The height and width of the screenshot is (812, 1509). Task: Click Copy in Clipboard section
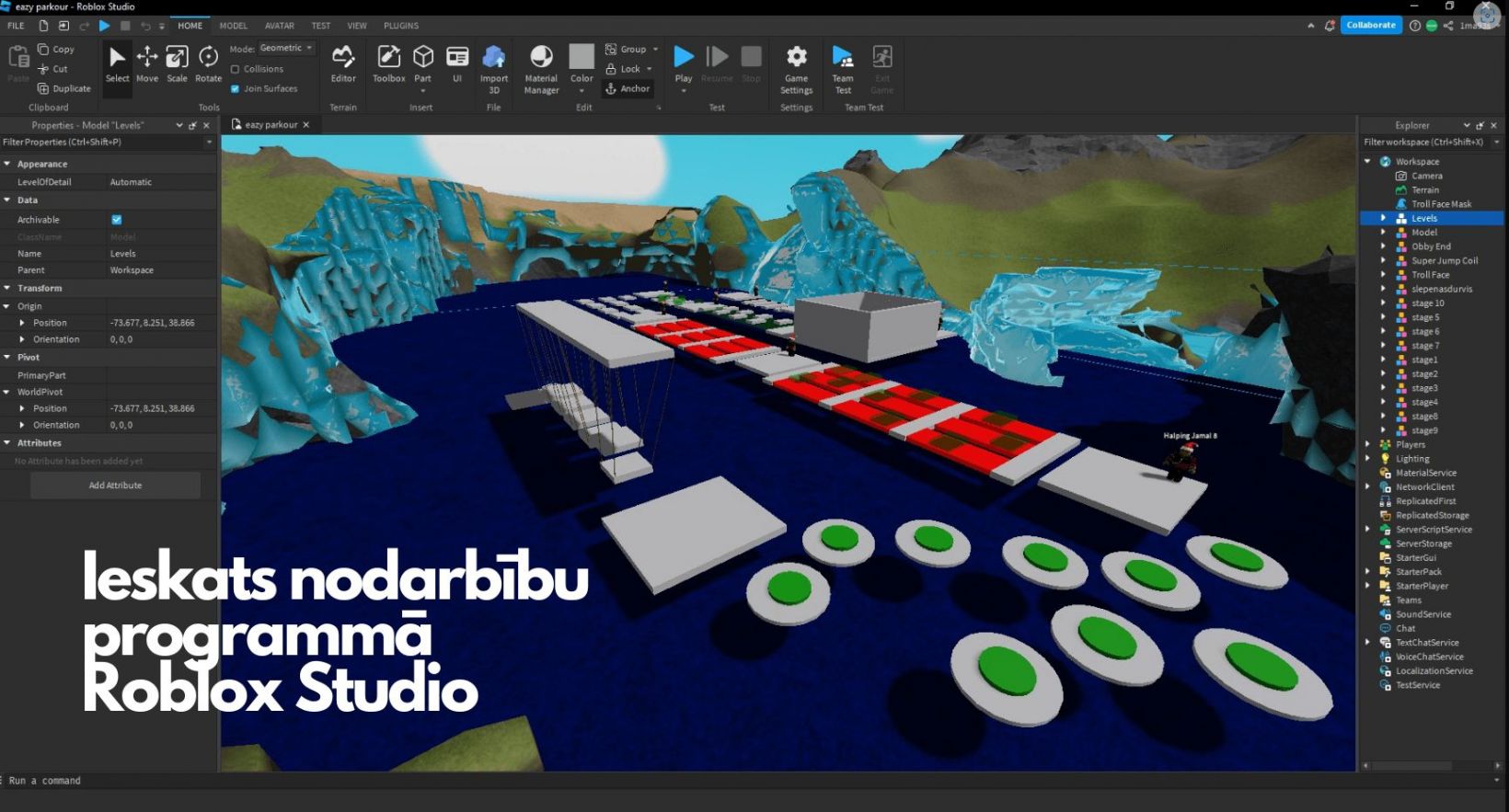click(x=56, y=49)
